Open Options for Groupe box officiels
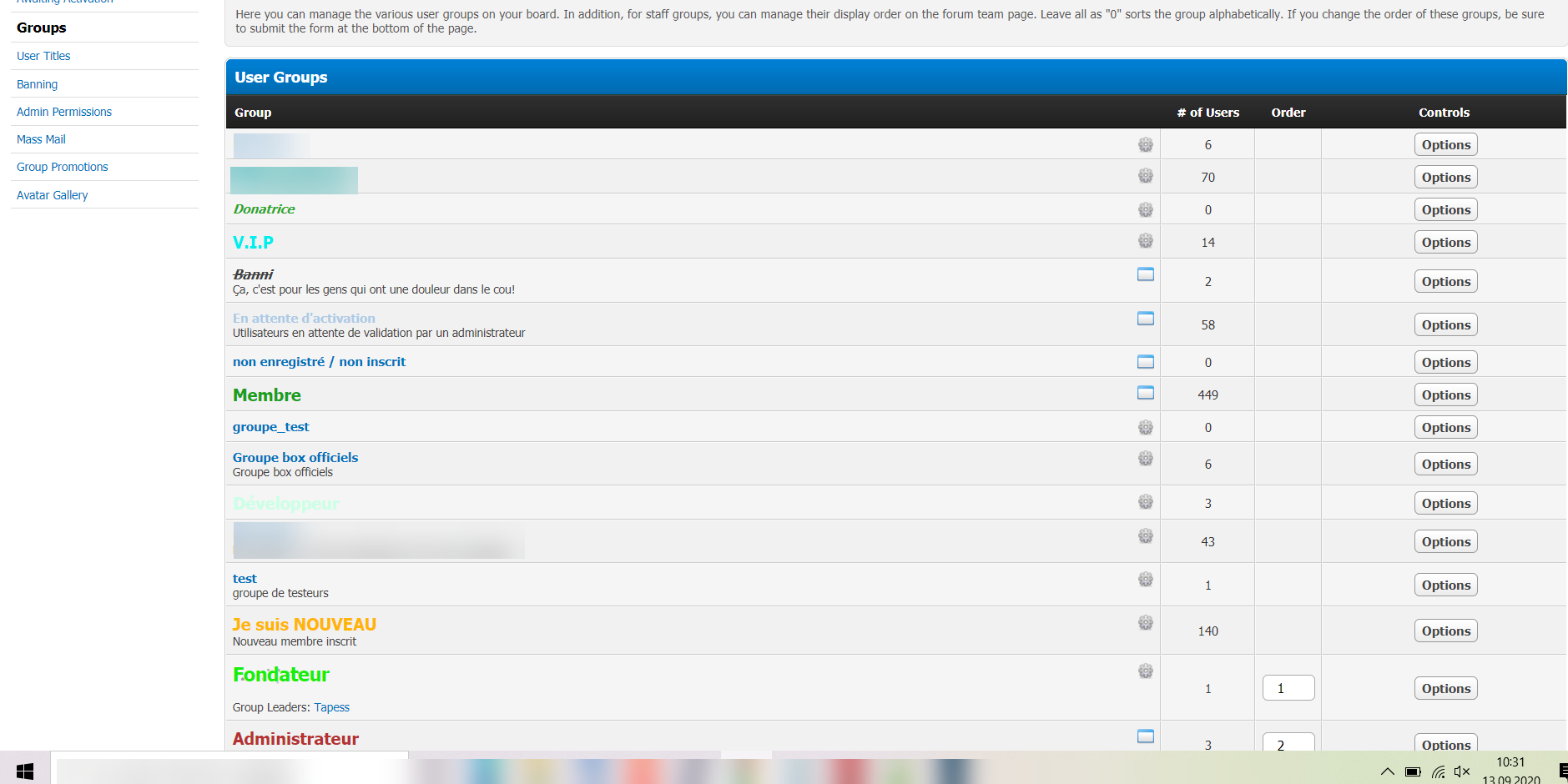The width and height of the screenshot is (1568, 784). click(x=1446, y=465)
